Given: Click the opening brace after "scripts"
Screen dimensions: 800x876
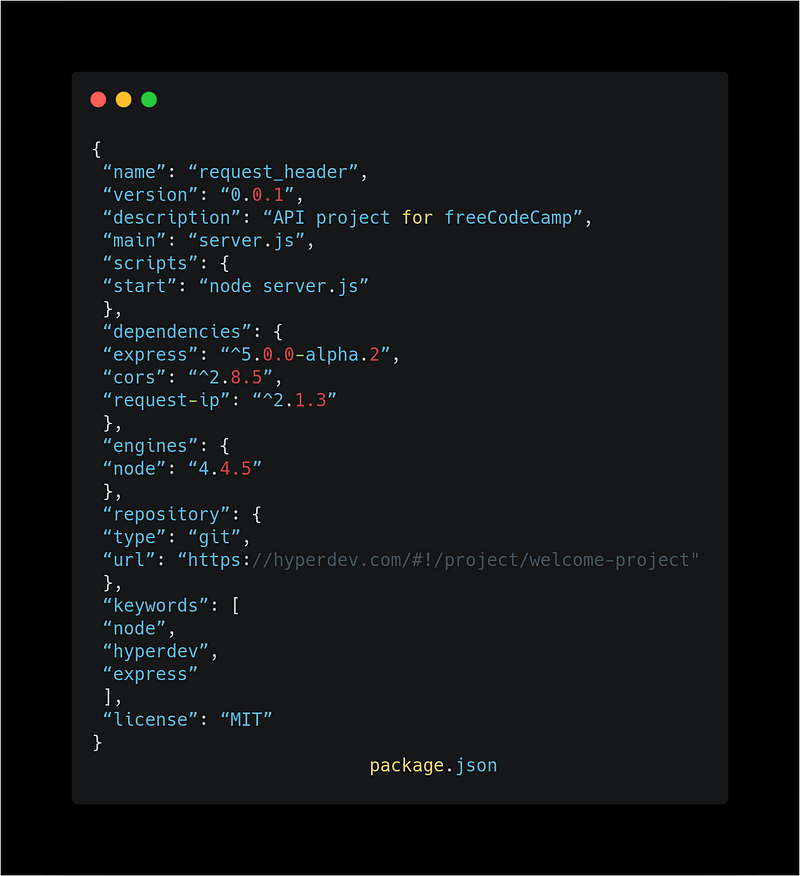Looking at the screenshot, I should point(225,264).
